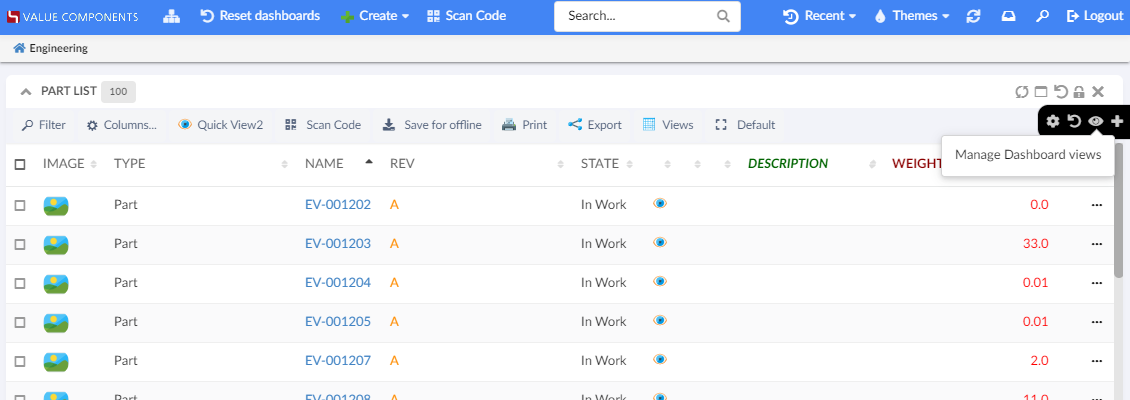Click into the Search input field

pyautogui.click(x=635, y=16)
